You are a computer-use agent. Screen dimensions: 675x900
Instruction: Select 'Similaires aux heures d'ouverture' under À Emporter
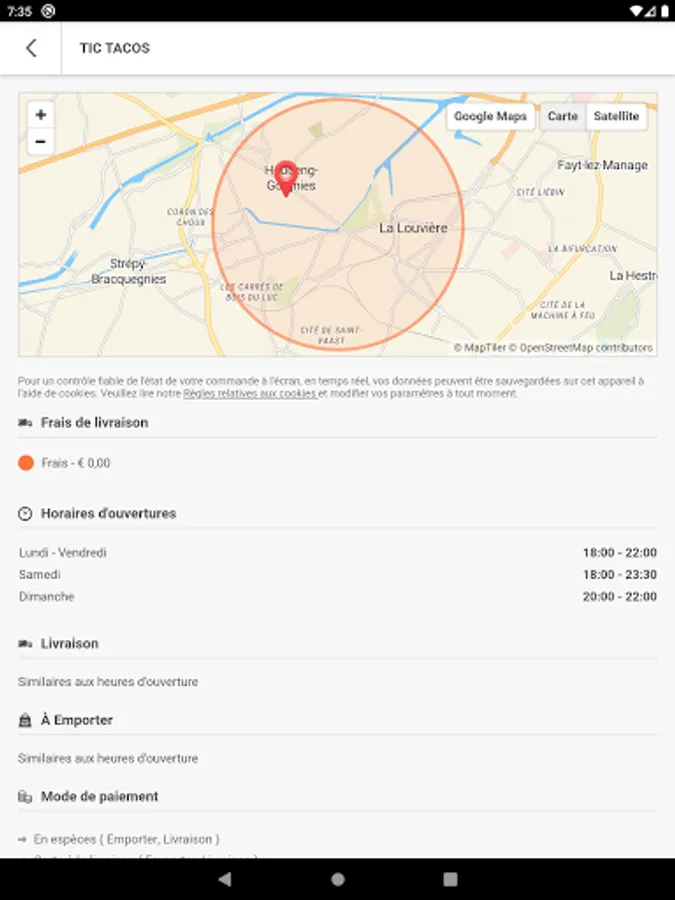tap(108, 758)
